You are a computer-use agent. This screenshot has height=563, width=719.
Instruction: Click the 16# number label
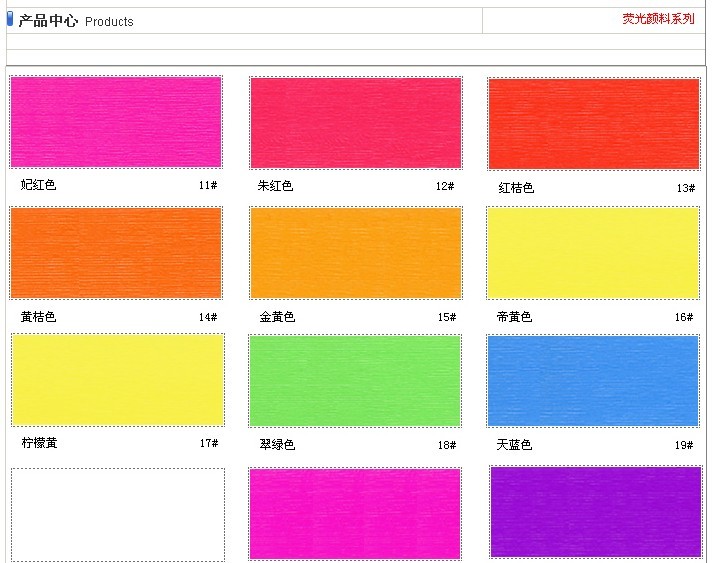point(684,317)
